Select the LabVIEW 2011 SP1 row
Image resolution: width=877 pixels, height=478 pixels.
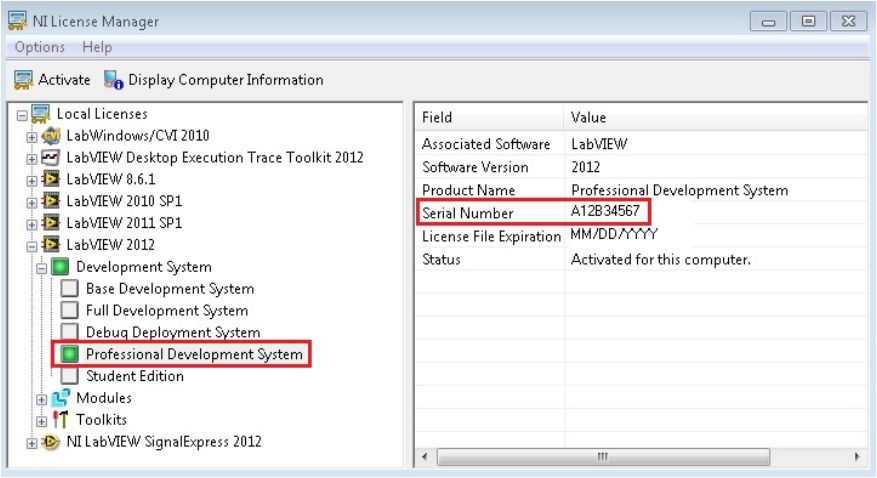(x=124, y=223)
